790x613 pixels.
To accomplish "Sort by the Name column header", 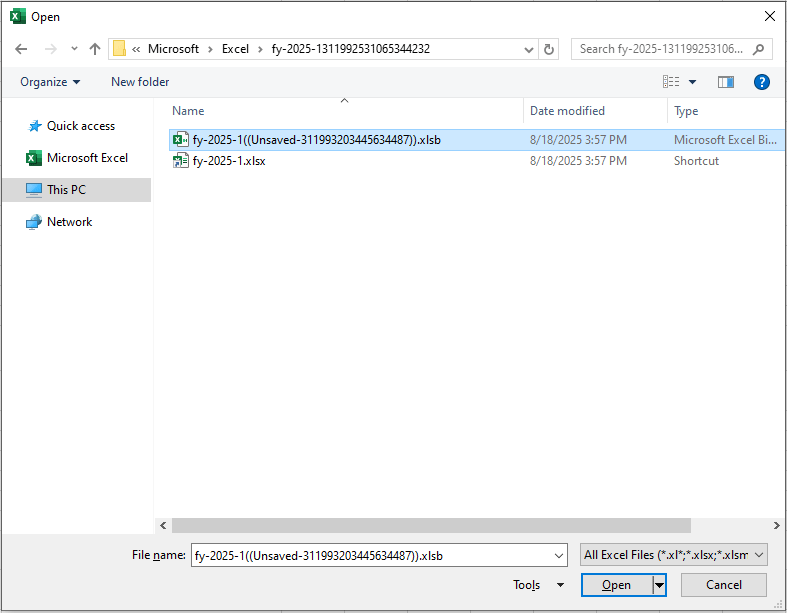I will pyautogui.click(x=188, y=111).
